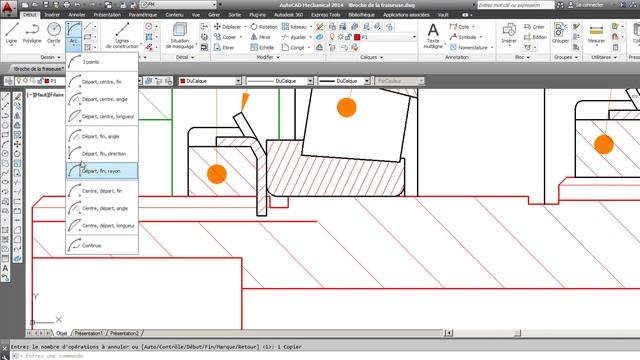Open Situation de masquage tool
Viewport: 640px width, 360px height.
pos(180,36)
